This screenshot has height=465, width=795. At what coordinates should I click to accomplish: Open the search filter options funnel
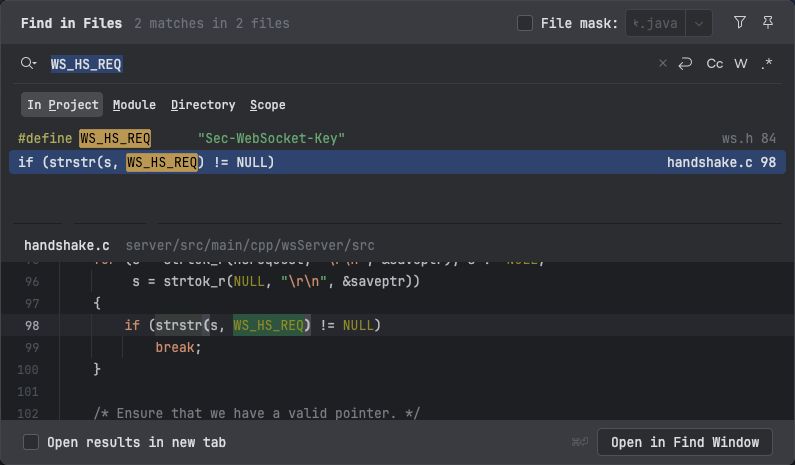pyautogui.click(x=740, y=23)
